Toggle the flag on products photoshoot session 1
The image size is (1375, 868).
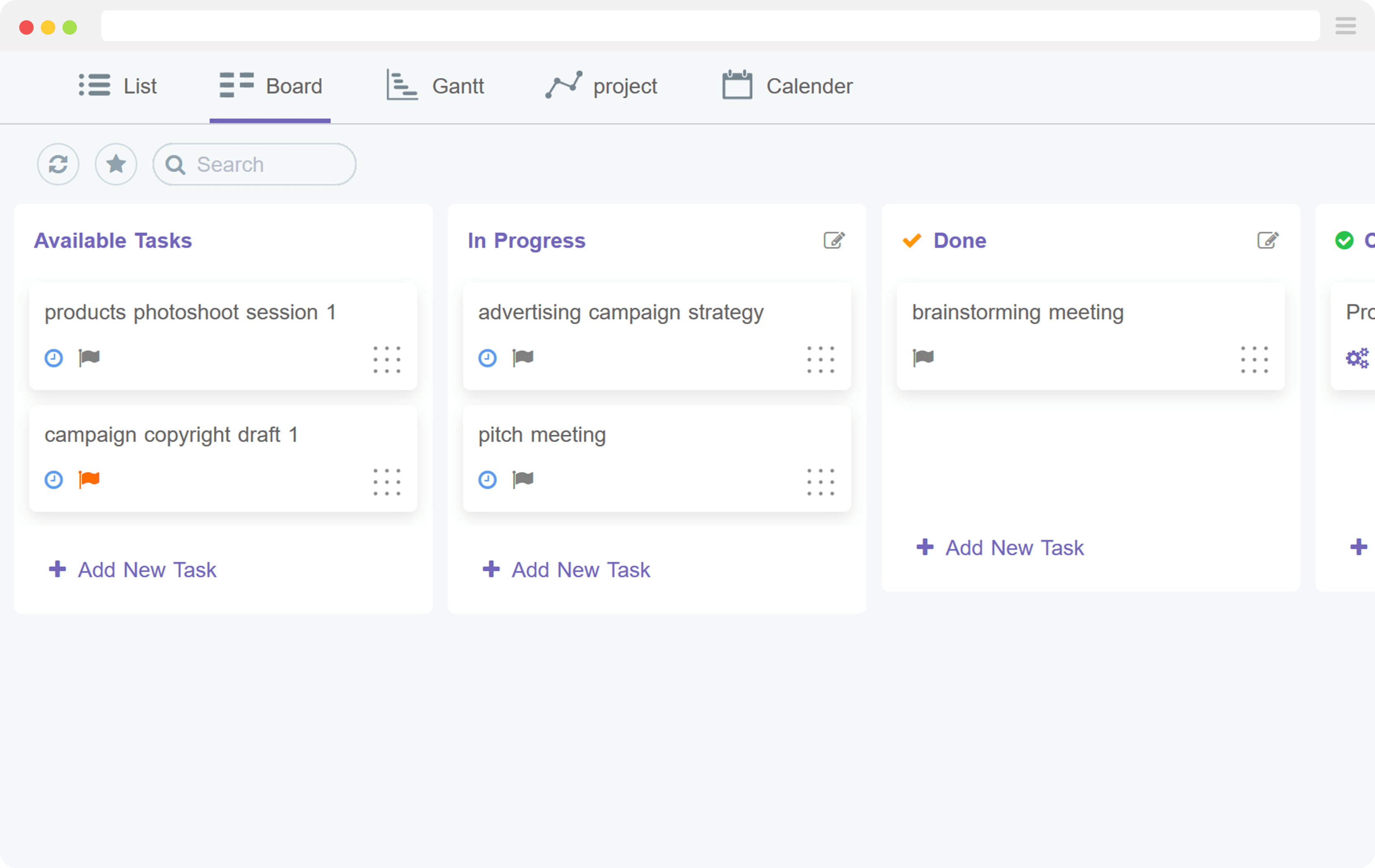click(89, 358)
